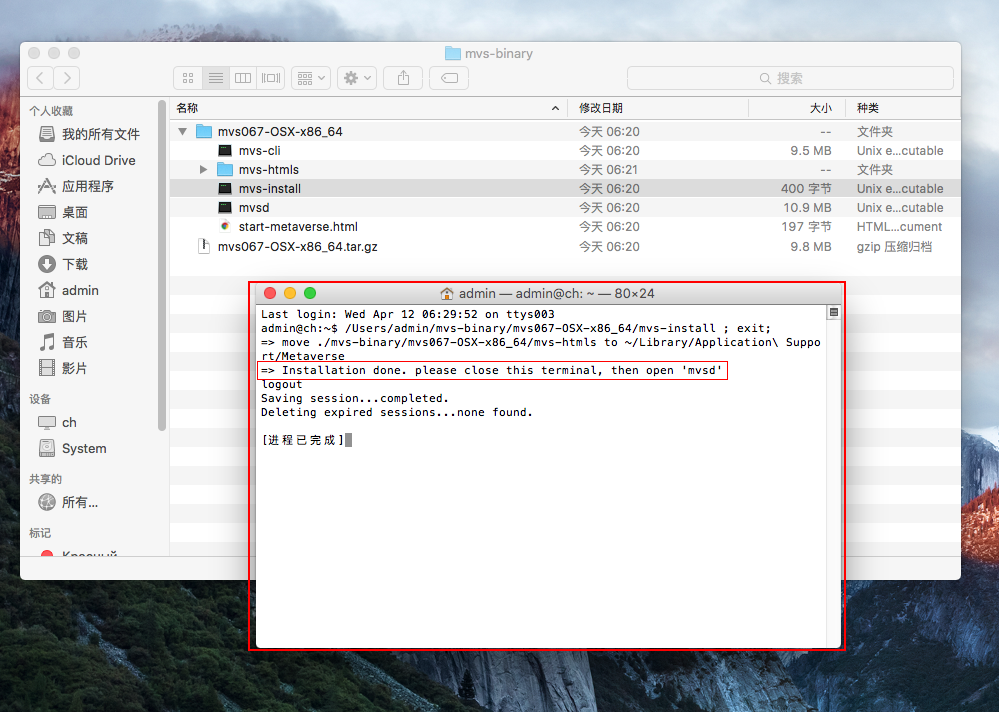Select the mvs-cli file
Screen dimensions: 999x712
tap(565, 151)
